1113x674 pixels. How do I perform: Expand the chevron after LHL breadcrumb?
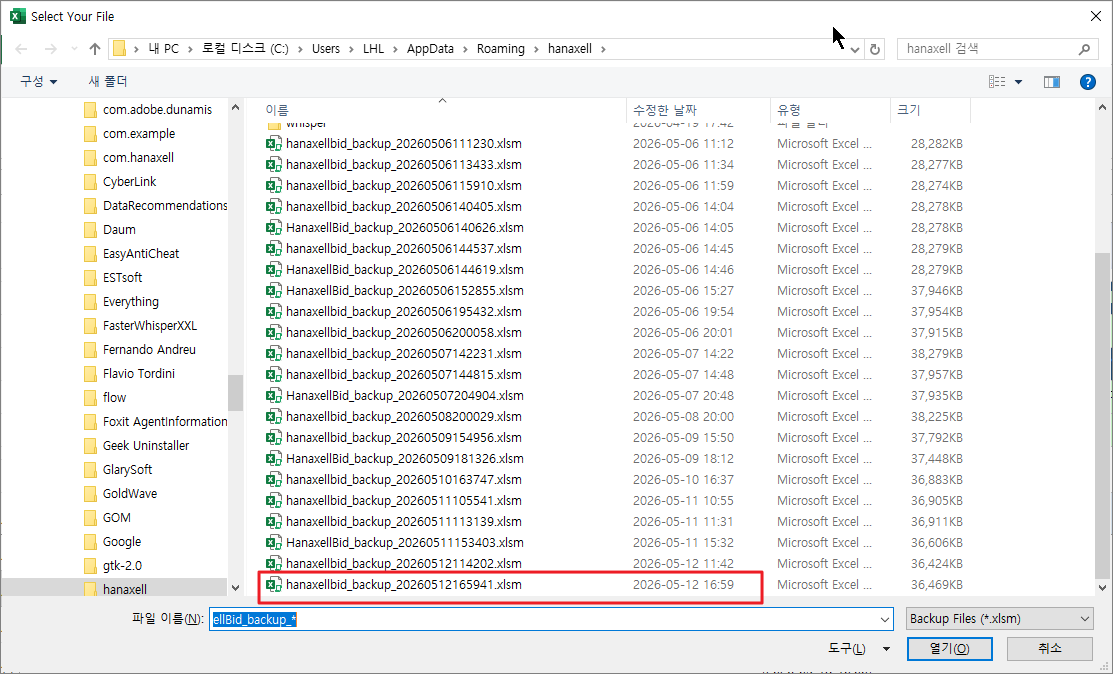click(x=395, y=49)
